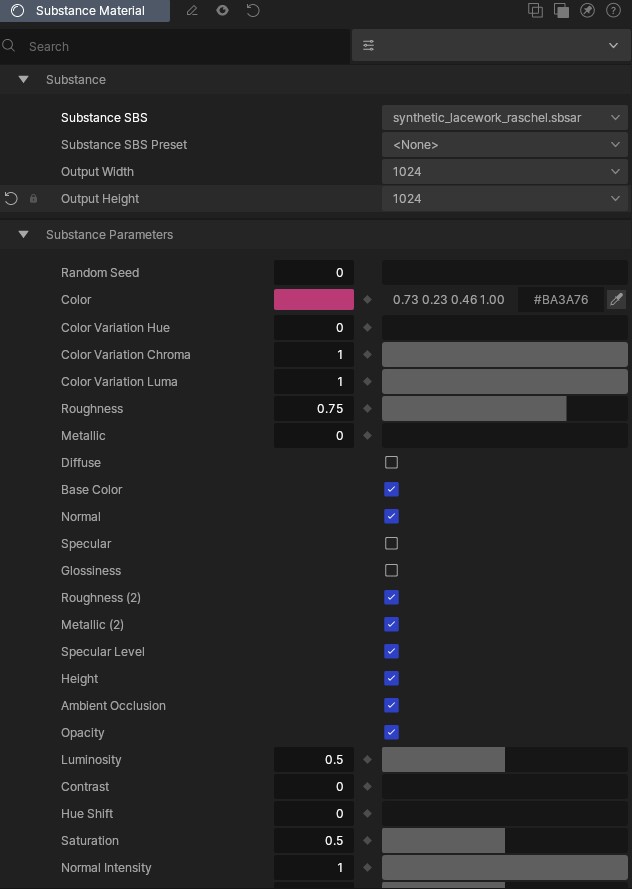
Task: Click the Hue Shift keyframe diamond
Action: tap(367, 813)
